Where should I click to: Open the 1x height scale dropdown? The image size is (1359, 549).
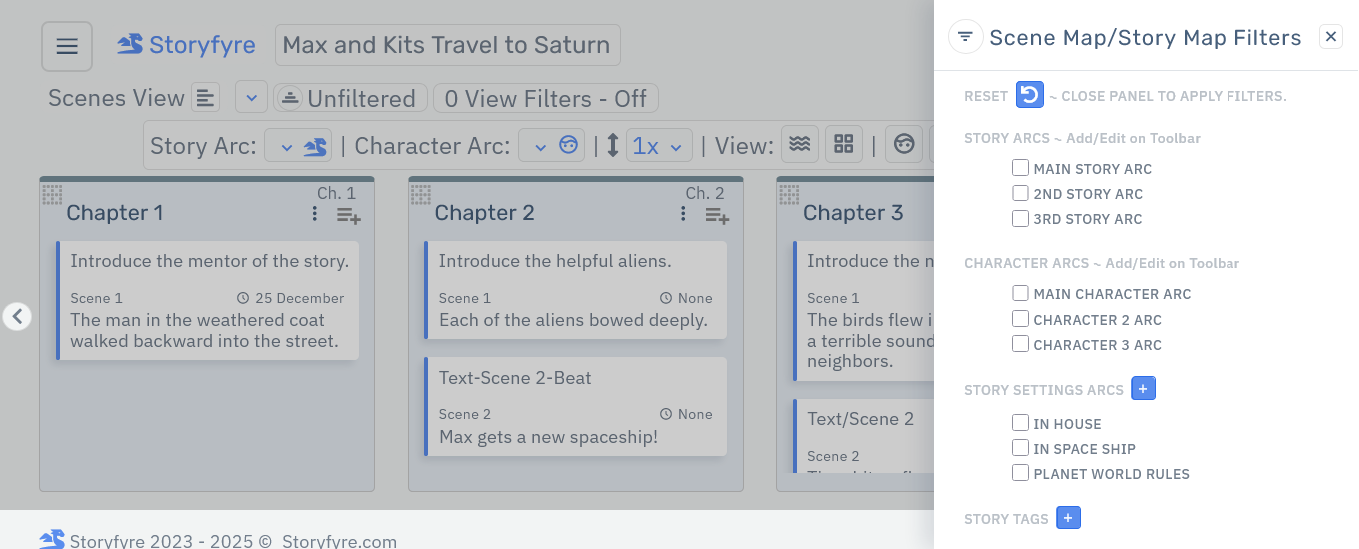click(659, 146)
